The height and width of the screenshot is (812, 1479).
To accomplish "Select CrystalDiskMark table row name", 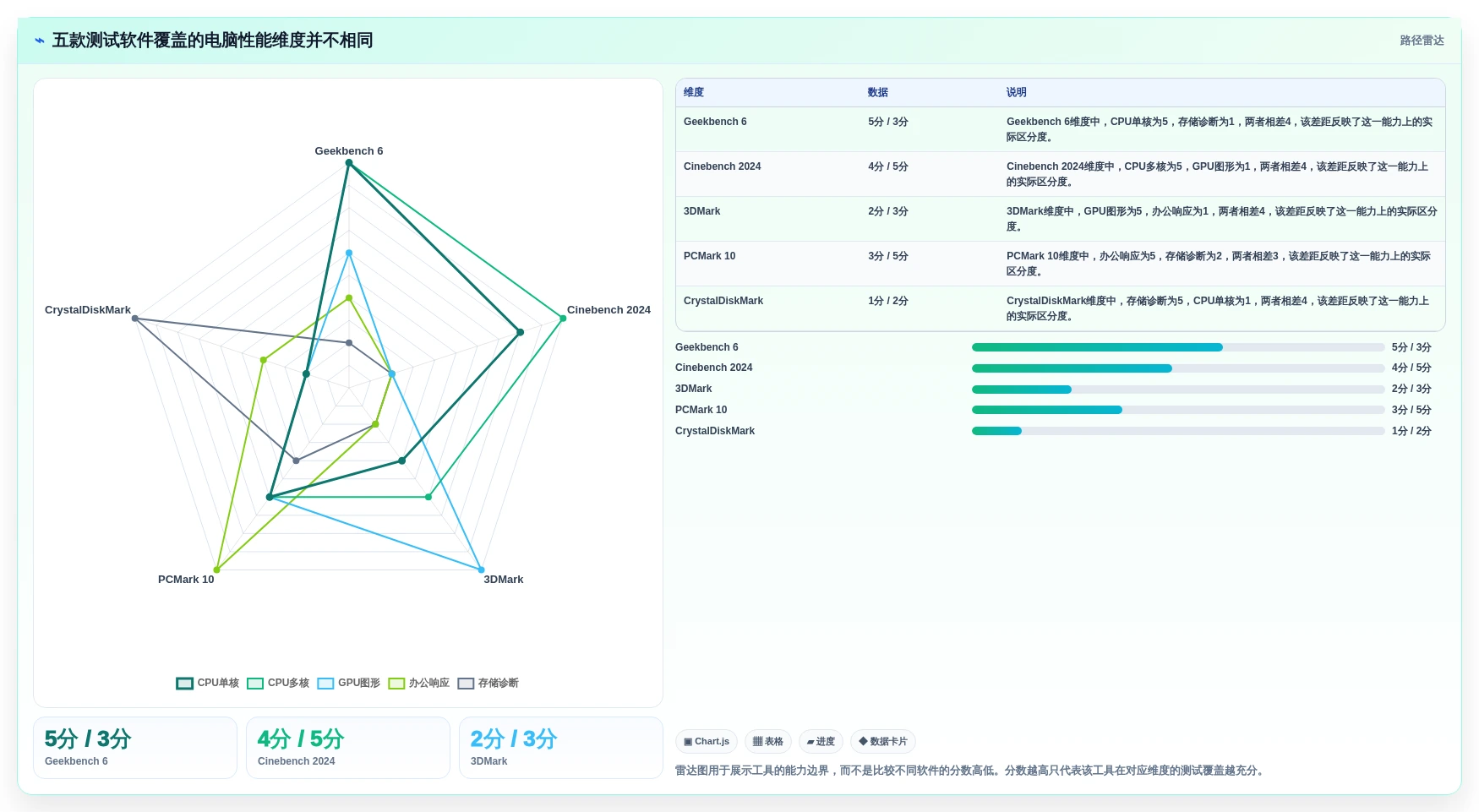I will (723, 301).
